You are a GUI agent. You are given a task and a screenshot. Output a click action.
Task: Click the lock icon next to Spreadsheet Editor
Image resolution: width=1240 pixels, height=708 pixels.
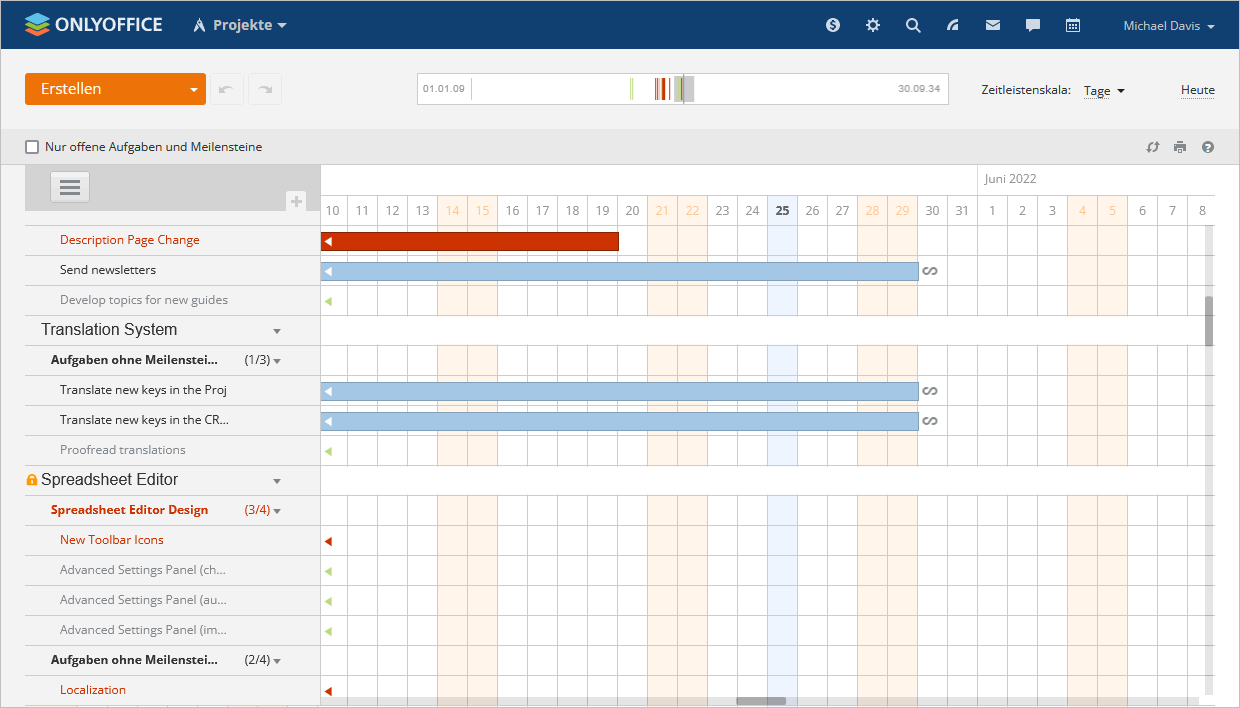click(x=32, y=480)
